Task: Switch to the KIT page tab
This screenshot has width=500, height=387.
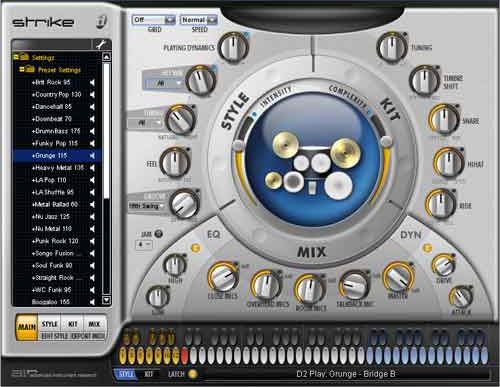Action: click(72, 324)
